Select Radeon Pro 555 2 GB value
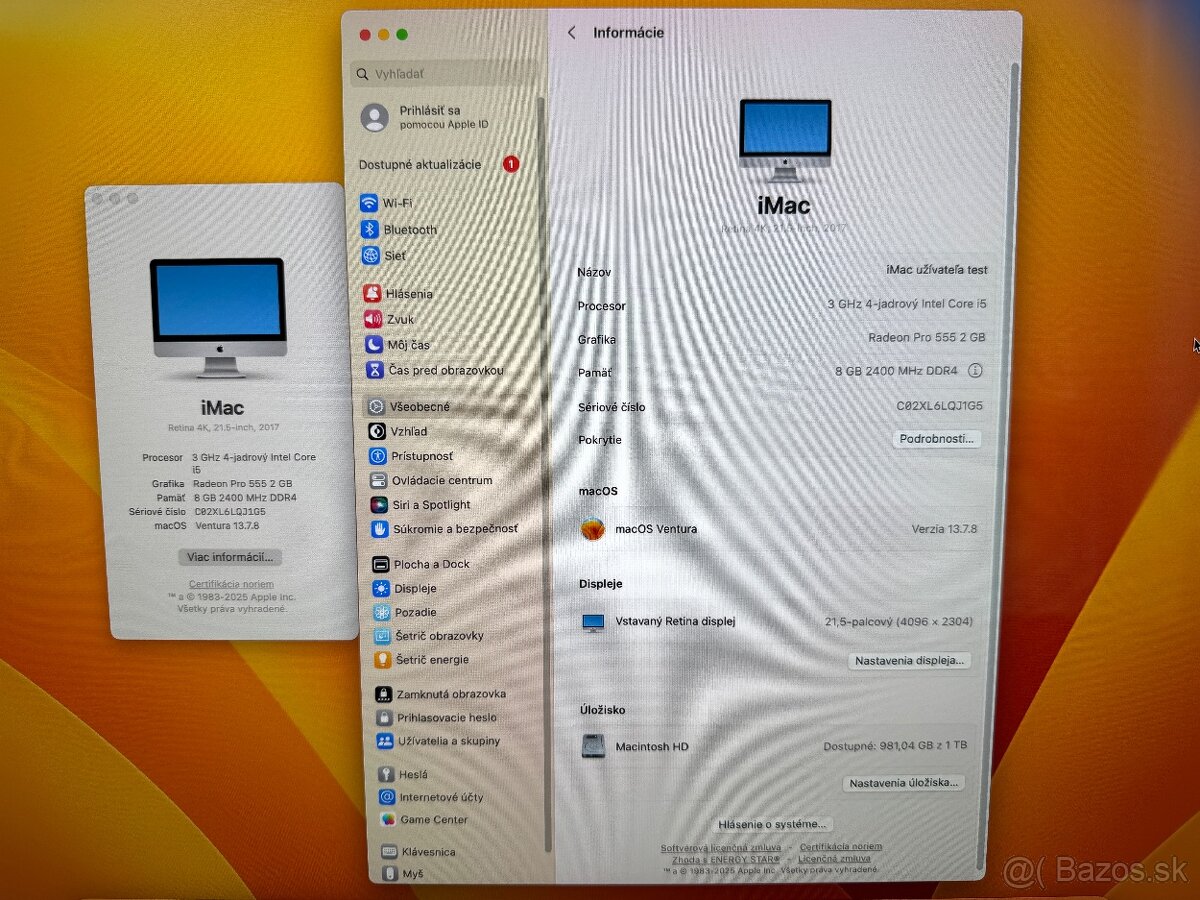This screenshot has width=1200, height=900. pyautogui.click(x=927, y=338)
